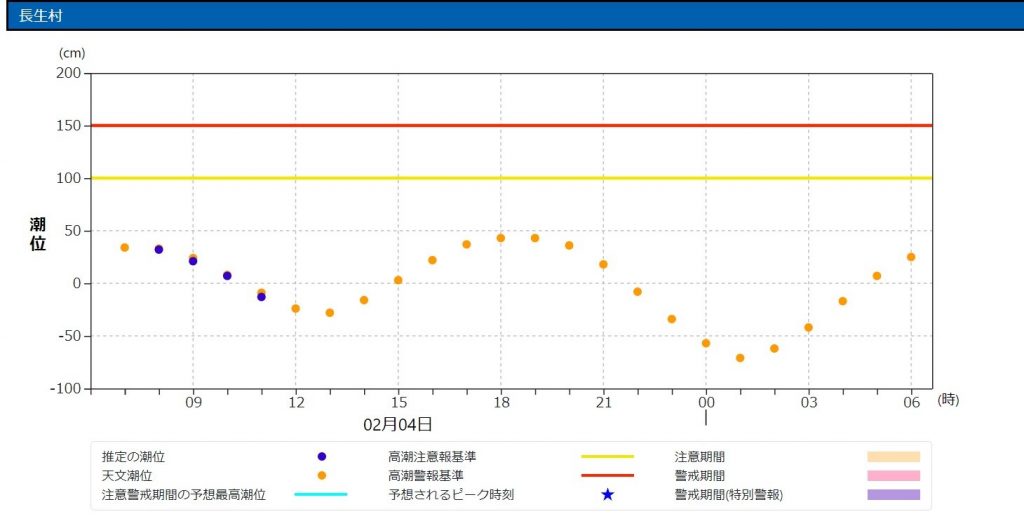
Task: Click the -100 label on the y-axis
Action: click(x=64, y=388)
